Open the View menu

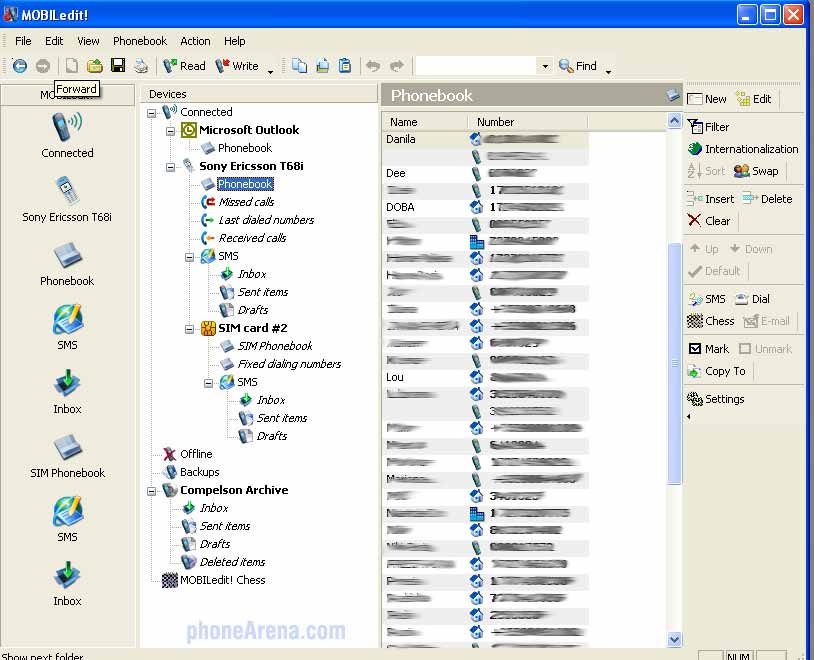88,41
